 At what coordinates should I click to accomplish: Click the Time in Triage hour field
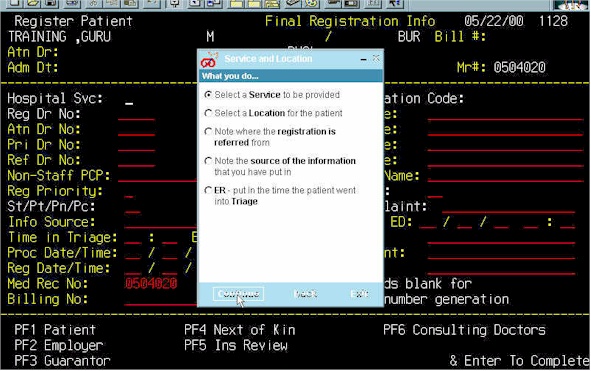point(133,238)
